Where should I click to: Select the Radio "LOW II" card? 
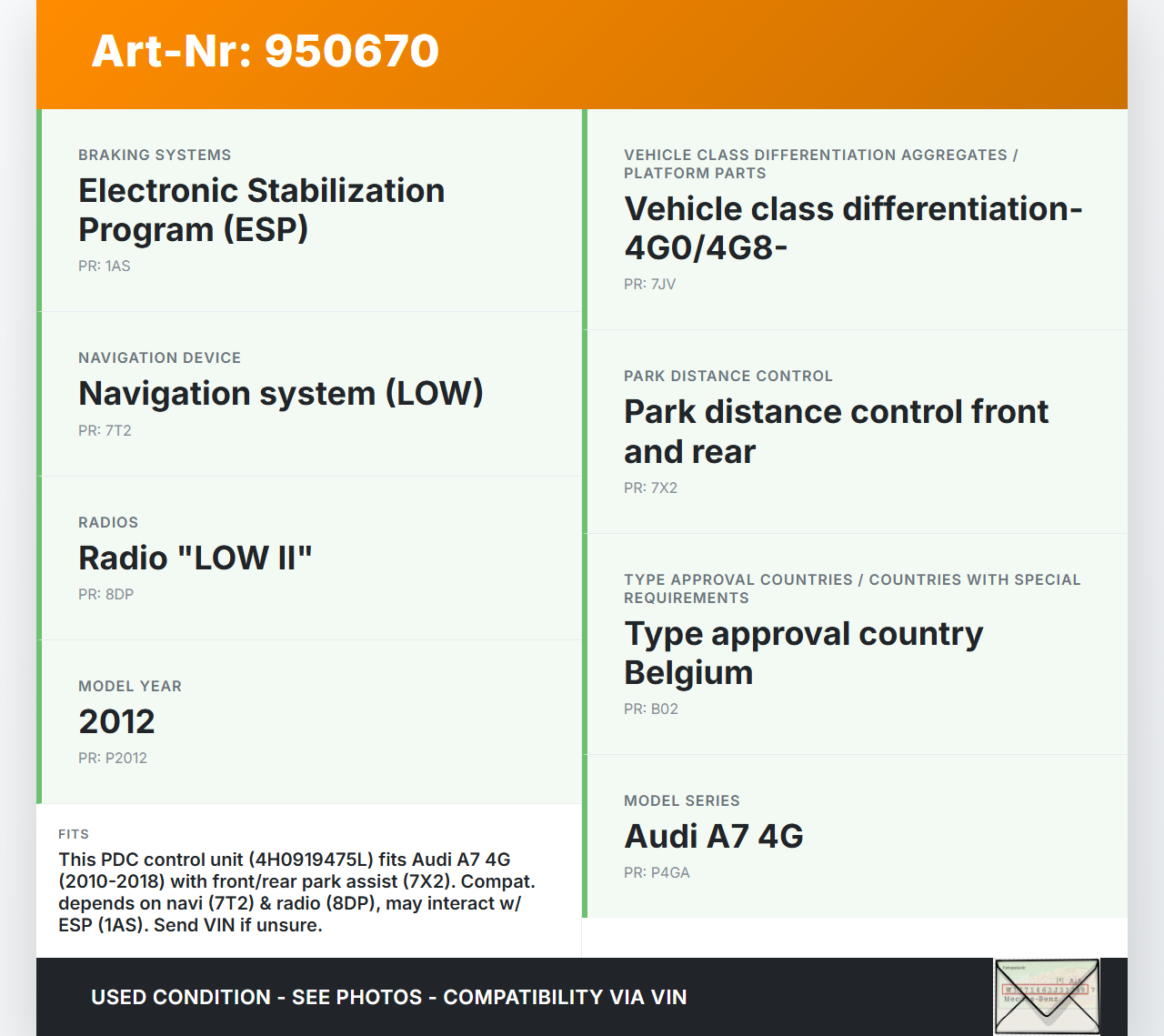click(x=196, y=558)
